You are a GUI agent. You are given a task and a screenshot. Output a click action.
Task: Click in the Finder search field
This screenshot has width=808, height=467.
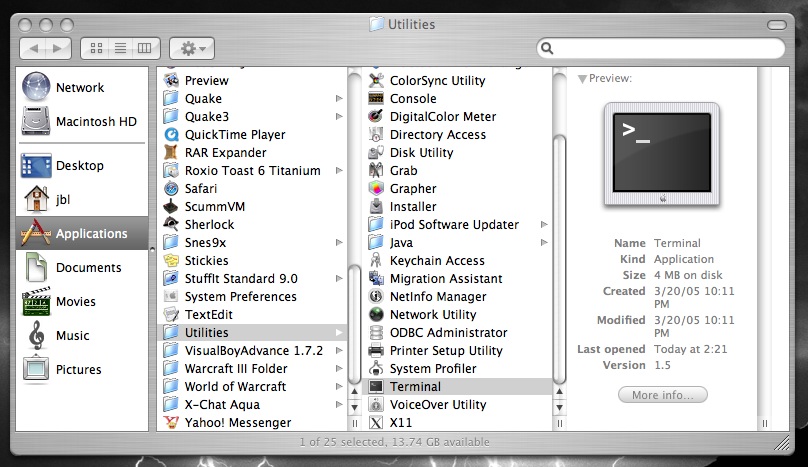tap(668, 48)
